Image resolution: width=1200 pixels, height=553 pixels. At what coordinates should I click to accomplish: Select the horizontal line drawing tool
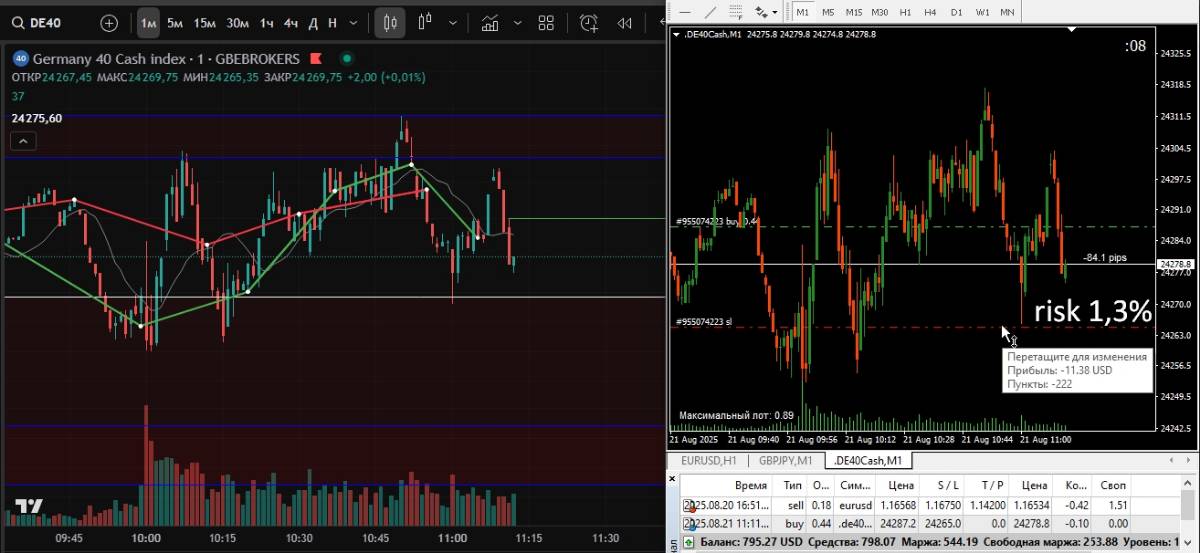[x=685, y=12]
